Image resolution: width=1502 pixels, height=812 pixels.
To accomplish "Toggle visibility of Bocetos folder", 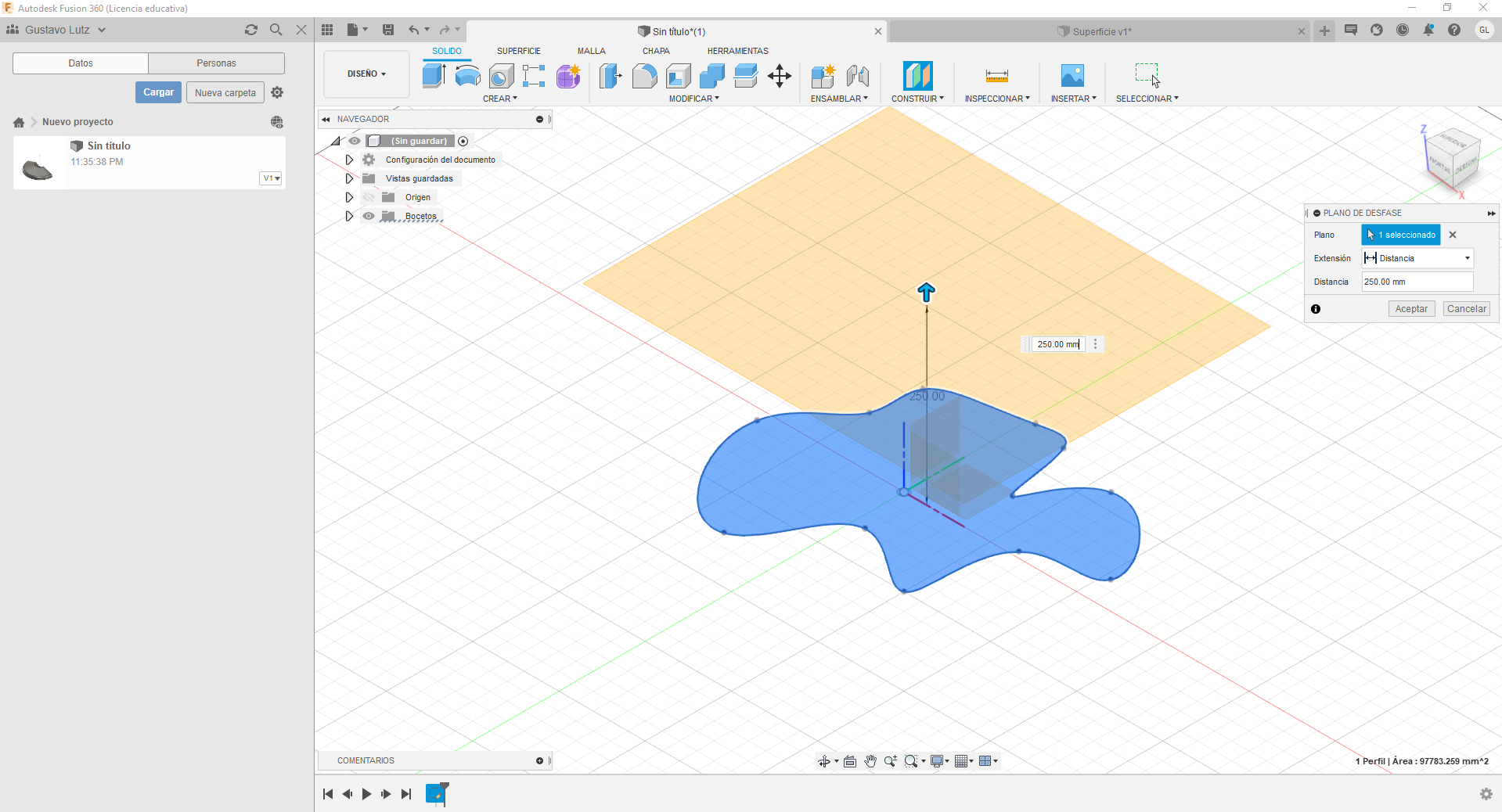I will [x=369, y=216].
